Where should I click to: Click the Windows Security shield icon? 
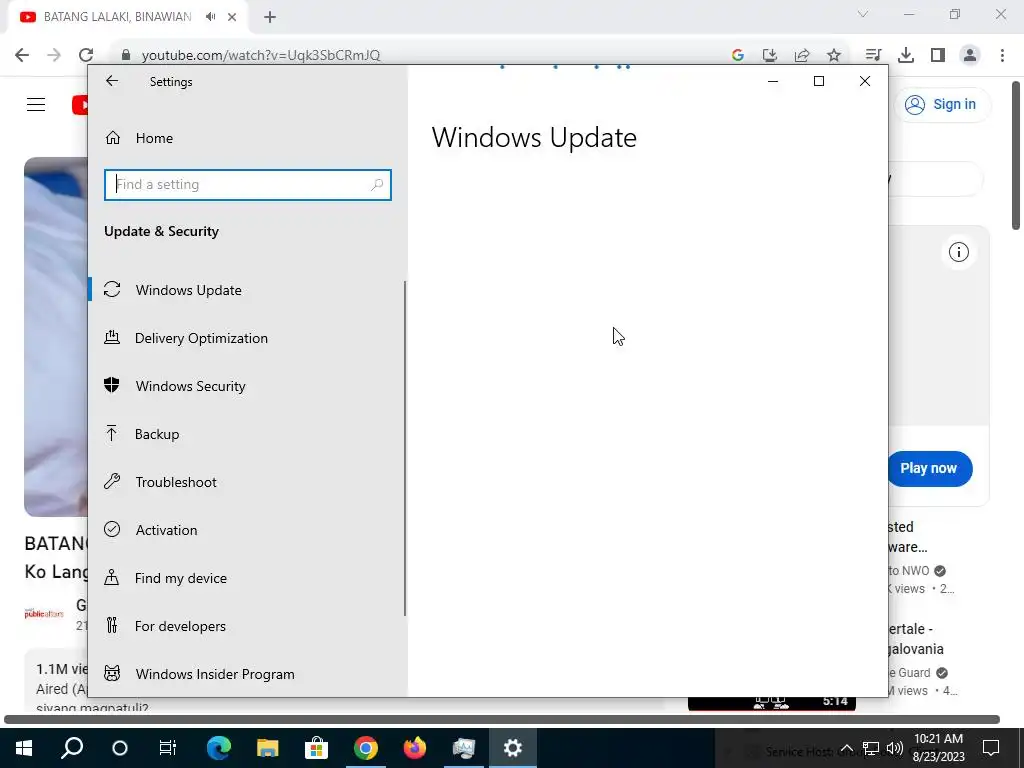[x=112, y=385]
